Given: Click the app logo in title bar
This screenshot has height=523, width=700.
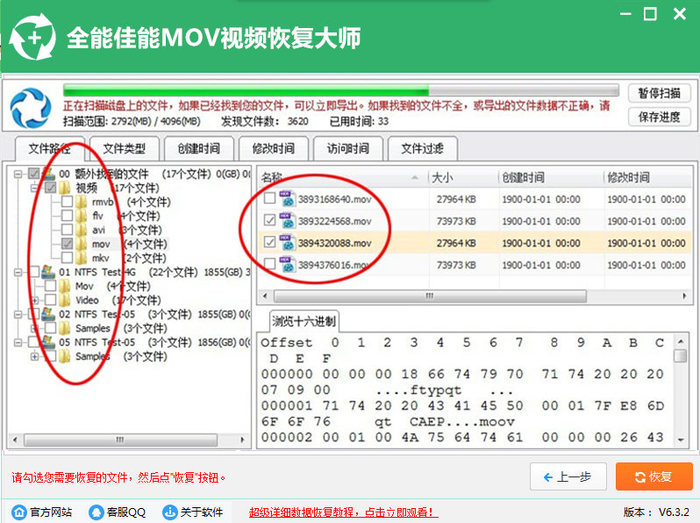Looking at the screenshot, I should (x=31, y=37).
